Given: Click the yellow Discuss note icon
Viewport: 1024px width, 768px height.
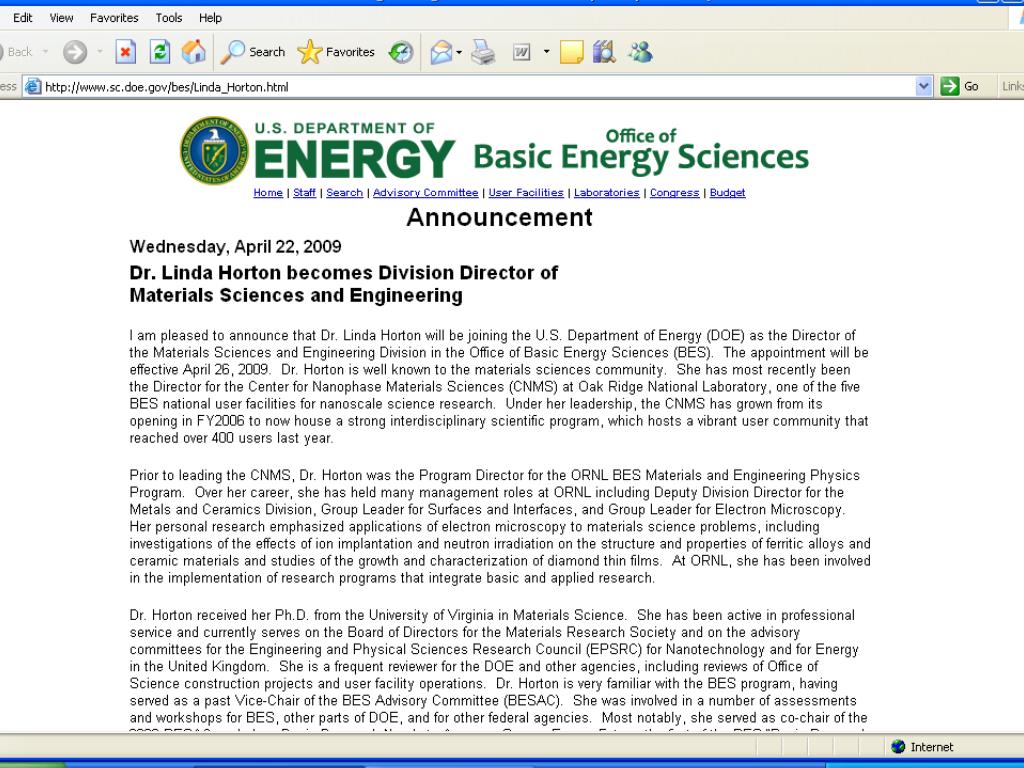Looking at the screenshot, I should [x=571, y=52].
